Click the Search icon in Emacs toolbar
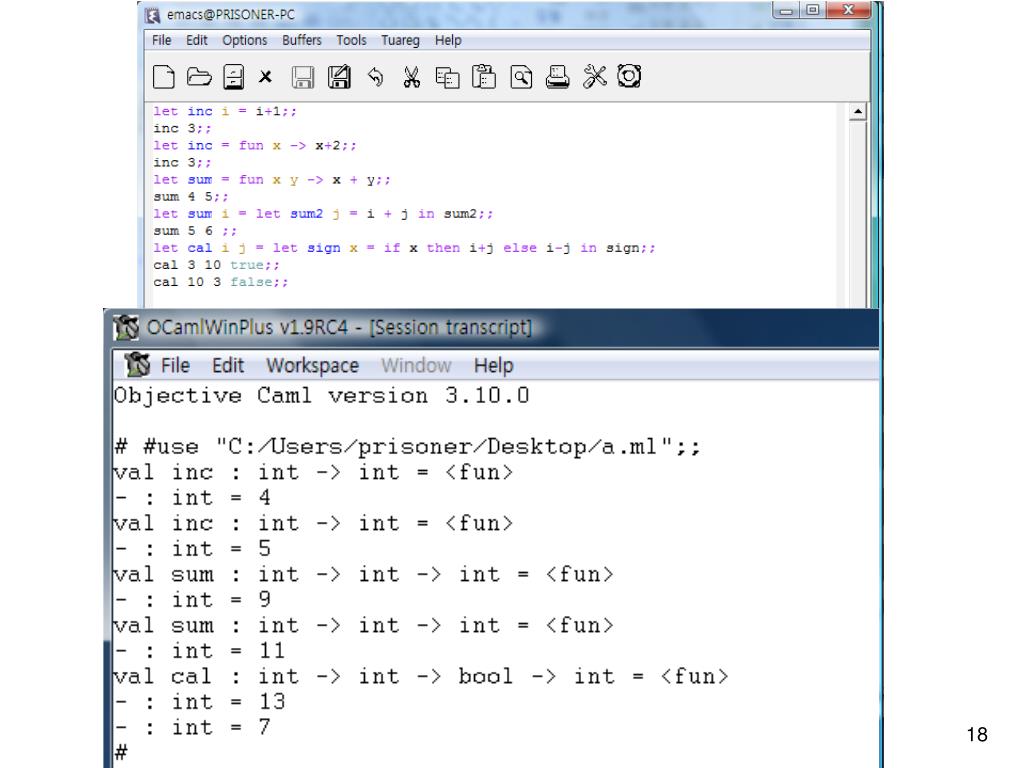 (521, 77)
